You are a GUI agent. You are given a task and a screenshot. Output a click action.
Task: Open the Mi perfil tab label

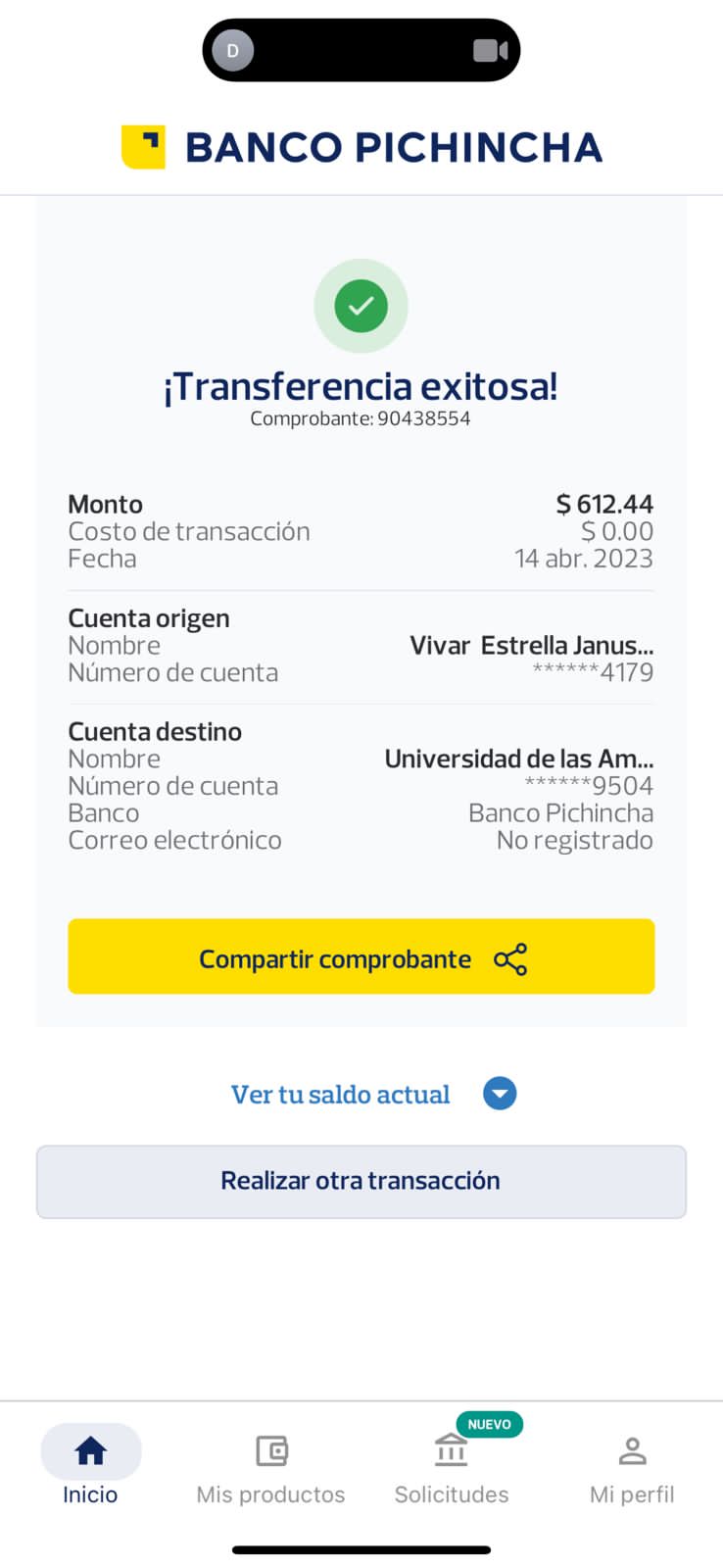coord(632,1494)
